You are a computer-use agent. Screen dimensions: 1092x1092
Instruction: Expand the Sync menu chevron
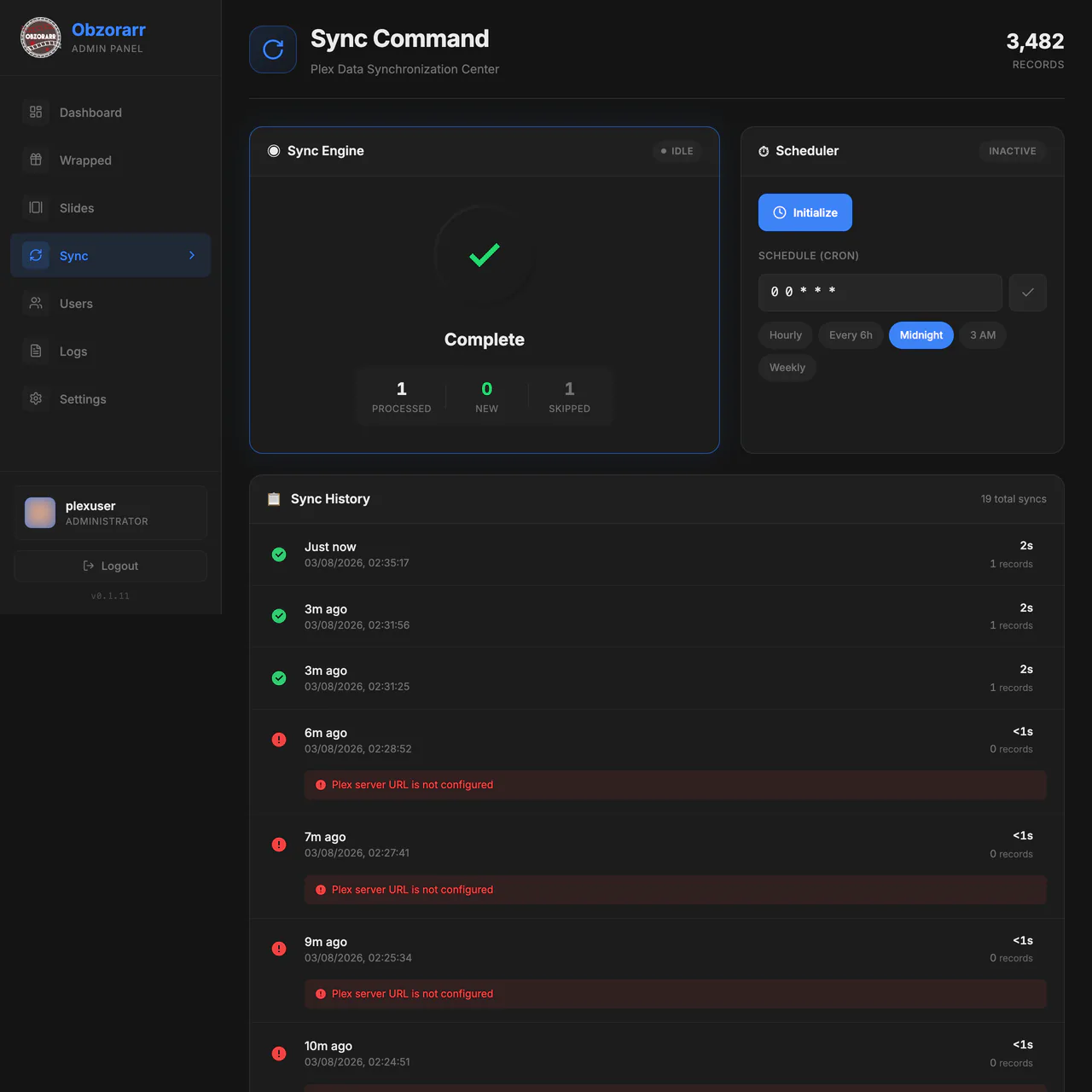coord(192,255)
